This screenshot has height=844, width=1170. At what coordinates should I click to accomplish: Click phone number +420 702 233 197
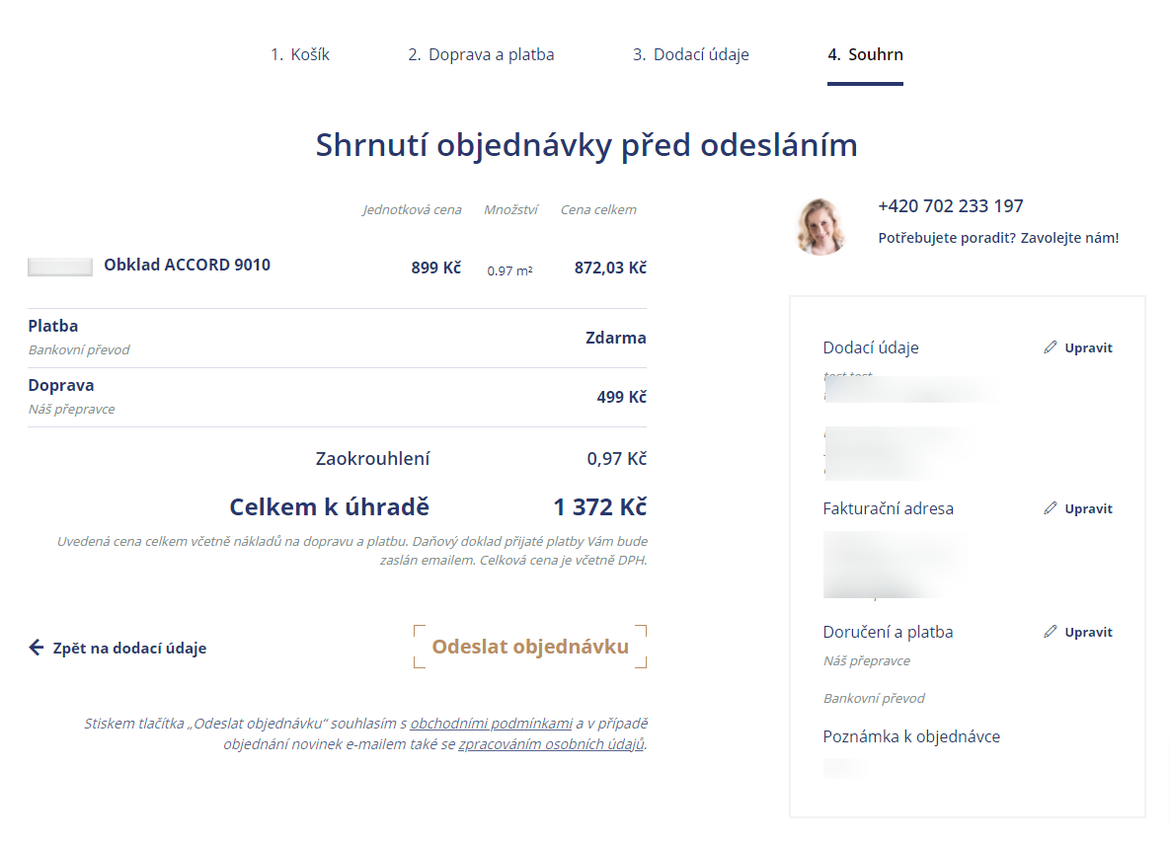point(950,206)
